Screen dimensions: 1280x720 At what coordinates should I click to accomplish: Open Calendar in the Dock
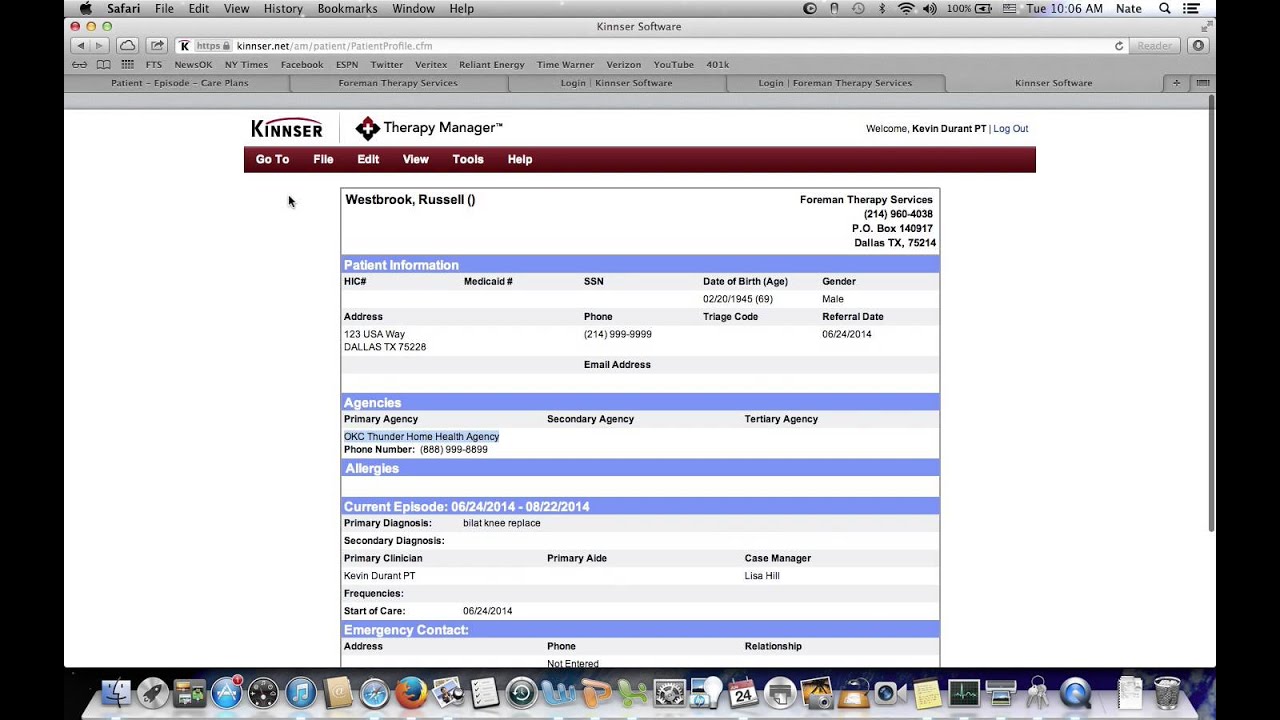pyautogui.click(x=743, y=693)
